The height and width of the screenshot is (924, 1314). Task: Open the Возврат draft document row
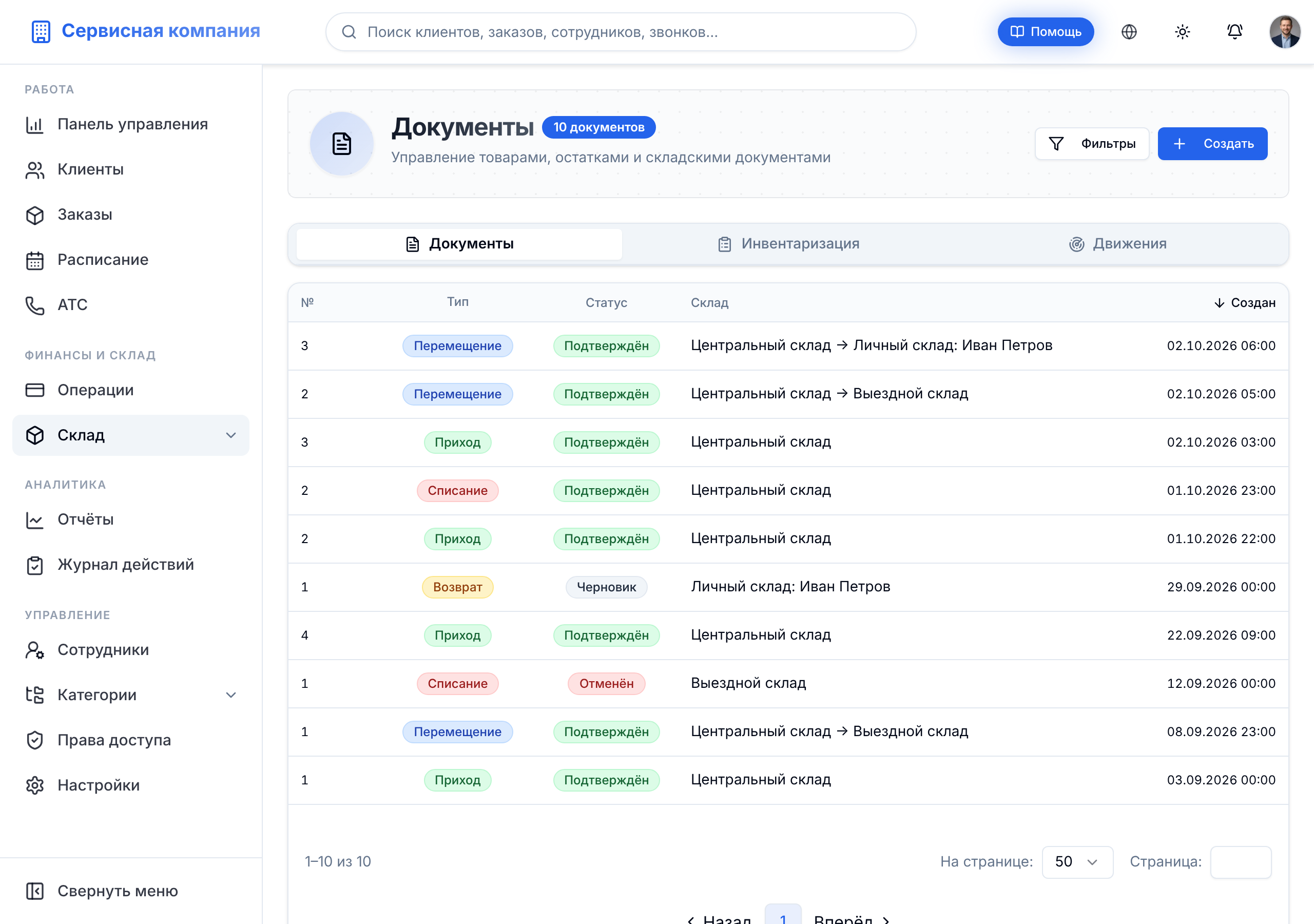(x=788, y=587)
